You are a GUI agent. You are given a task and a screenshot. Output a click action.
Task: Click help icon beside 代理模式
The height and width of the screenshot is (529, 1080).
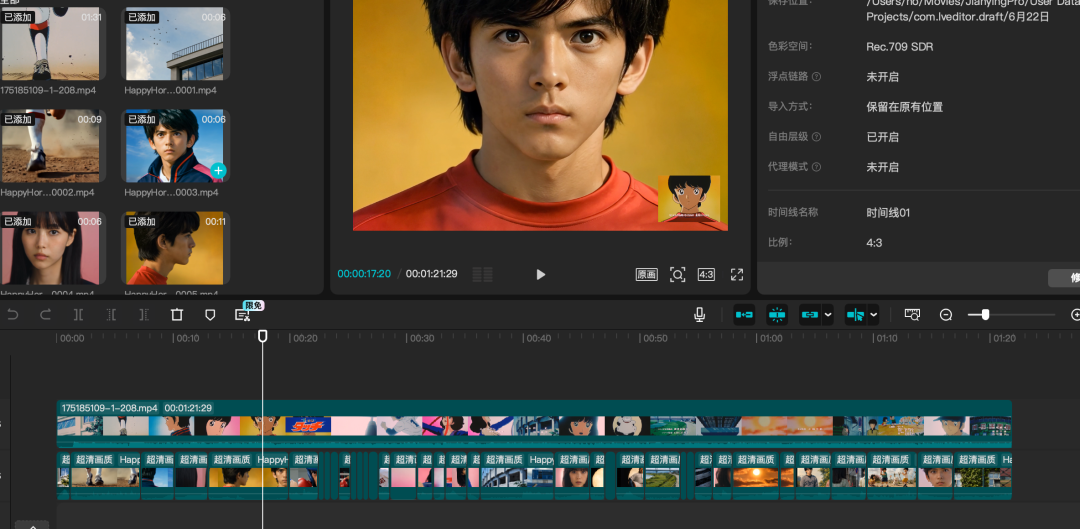pyautogui.click(x=816, y=167)
